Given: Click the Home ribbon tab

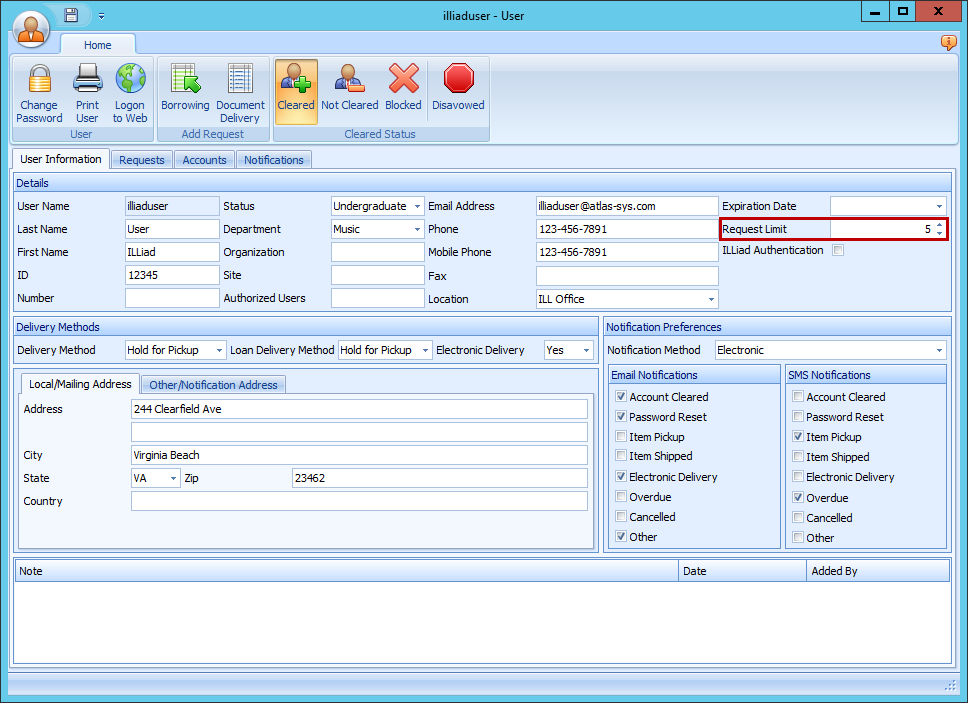Looking at the screenshot, I should click(98, 45).
